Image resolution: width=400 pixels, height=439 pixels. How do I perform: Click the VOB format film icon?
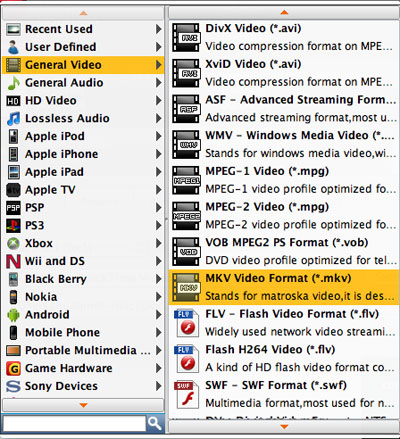pyautogui.click(x=186, y=251)
